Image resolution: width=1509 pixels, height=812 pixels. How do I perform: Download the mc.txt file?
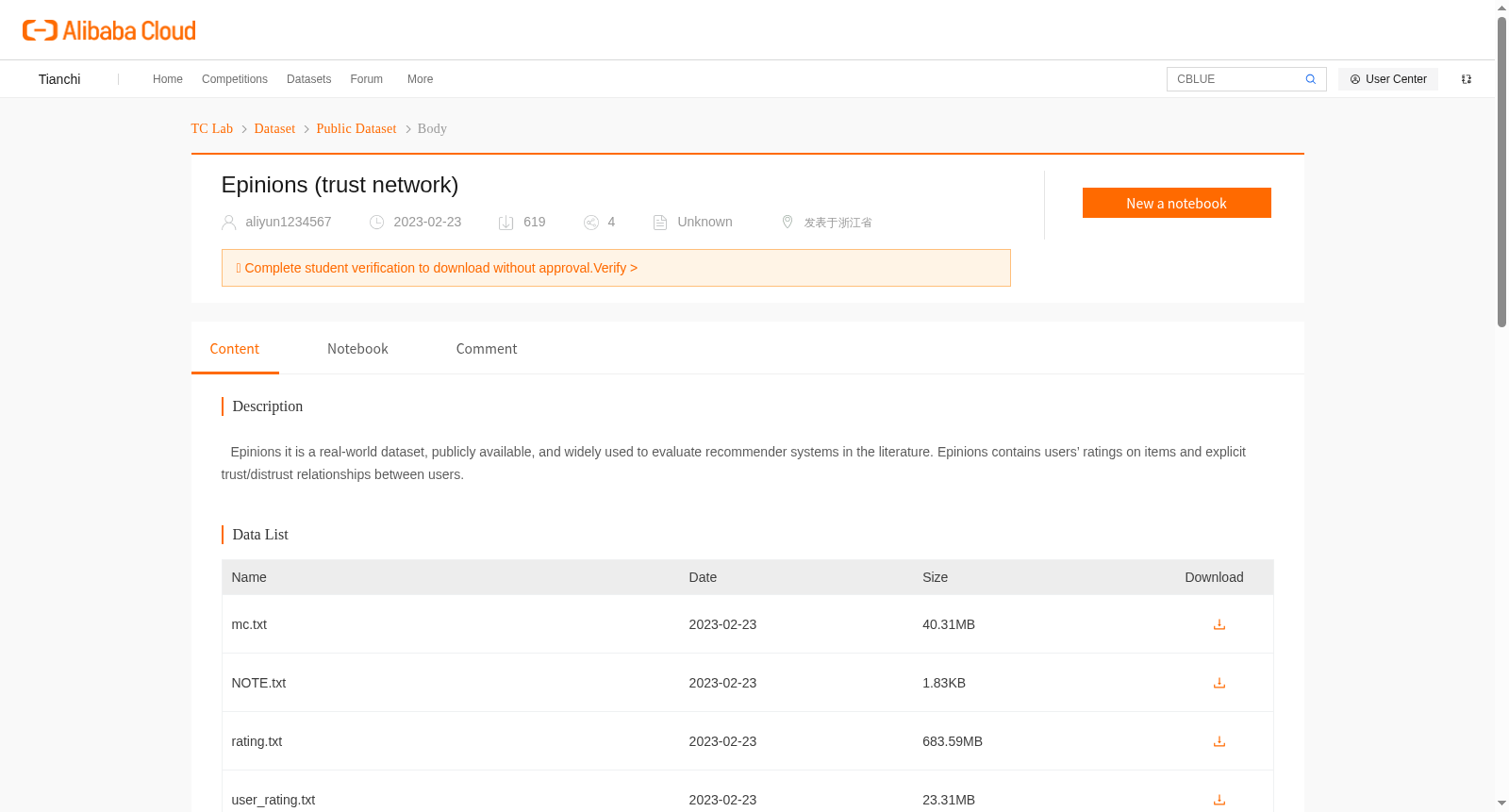tap(1219, 624)
